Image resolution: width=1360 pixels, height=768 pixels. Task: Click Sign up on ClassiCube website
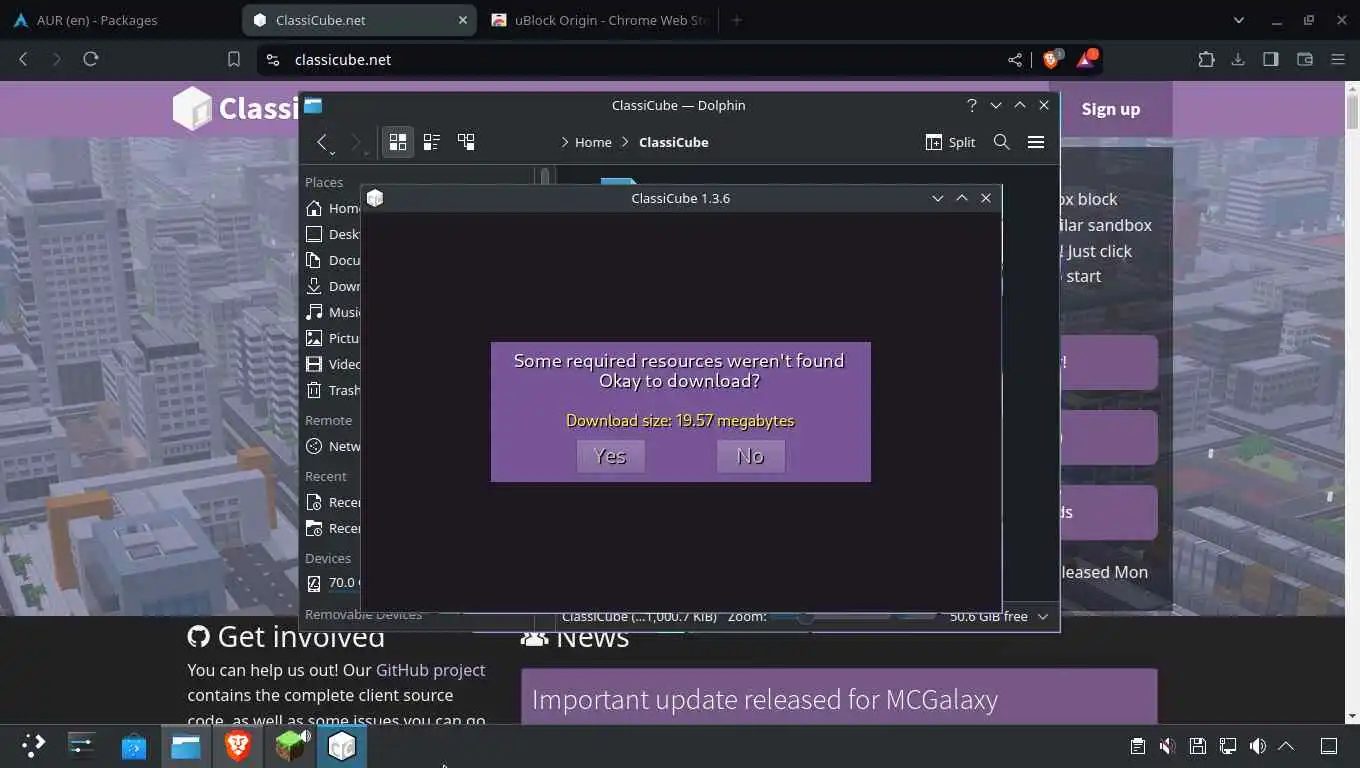pos(1110,109)
